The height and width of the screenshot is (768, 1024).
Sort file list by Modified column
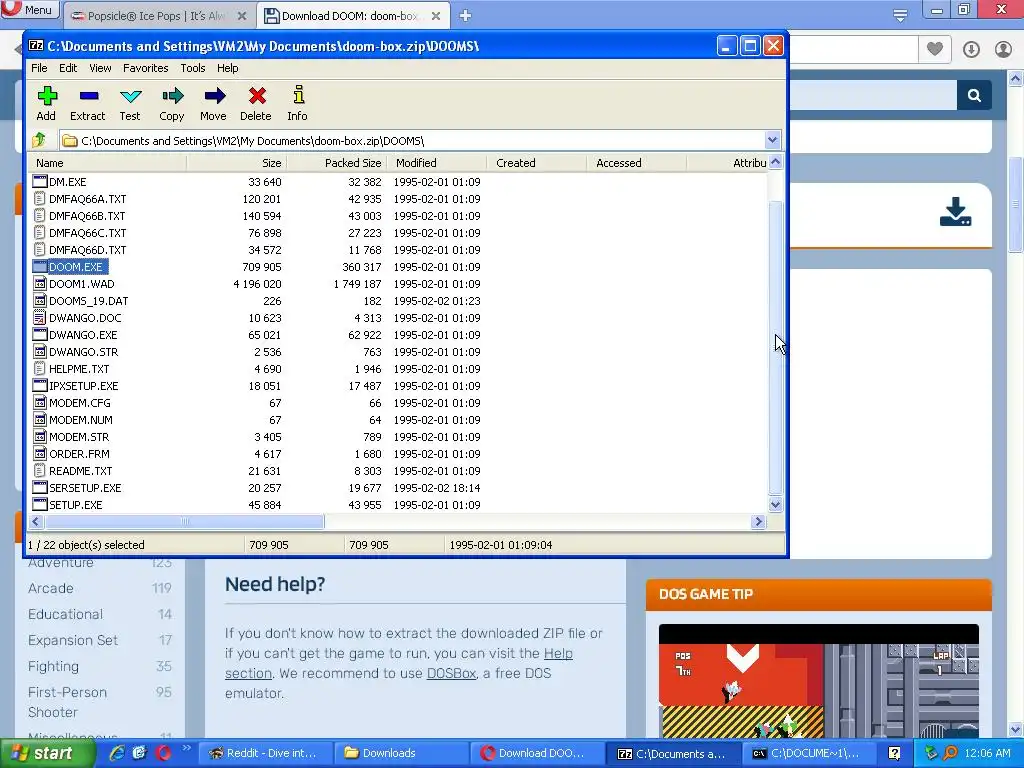[437, 163]
